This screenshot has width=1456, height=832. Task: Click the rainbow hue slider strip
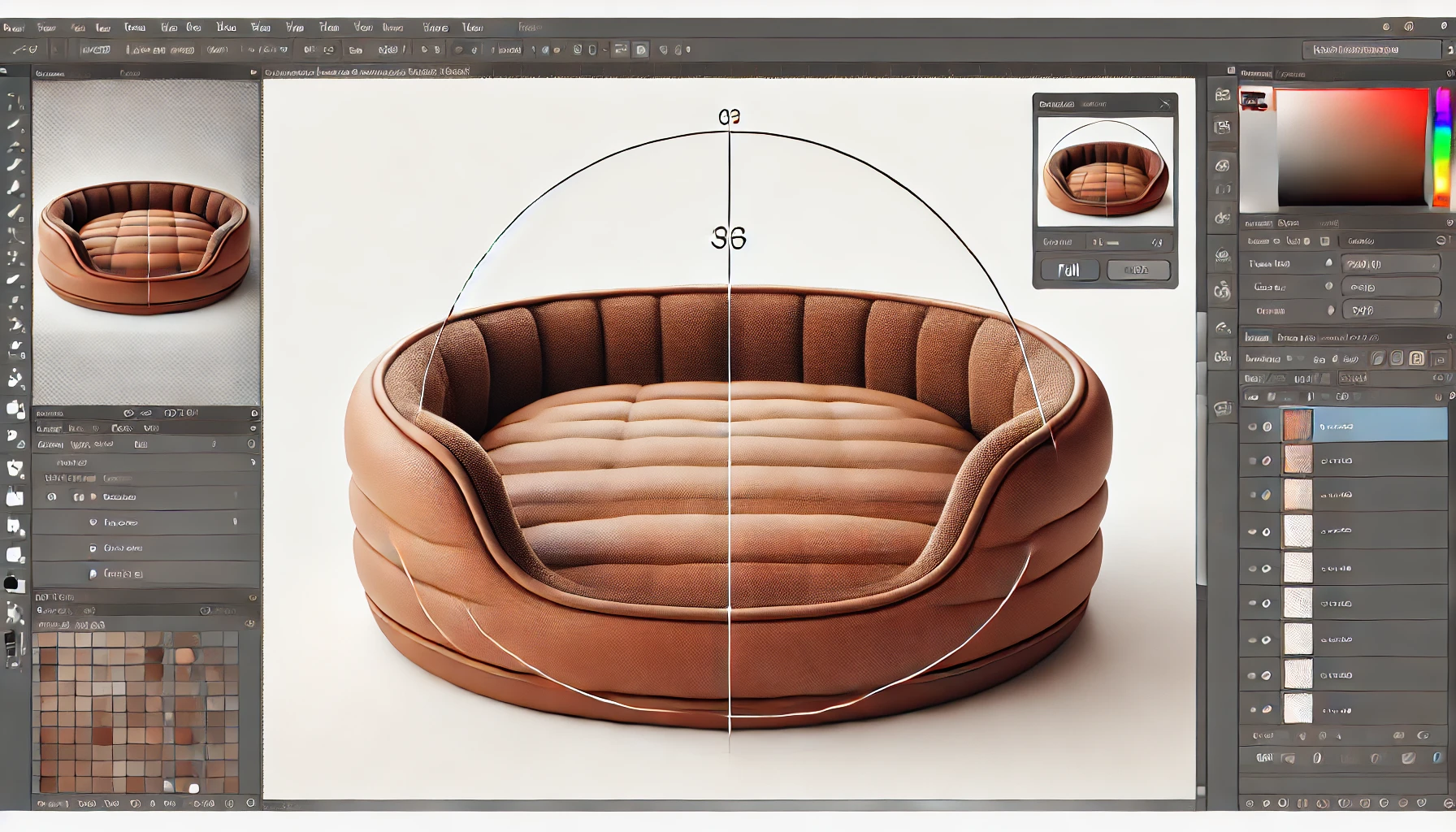1441,146
